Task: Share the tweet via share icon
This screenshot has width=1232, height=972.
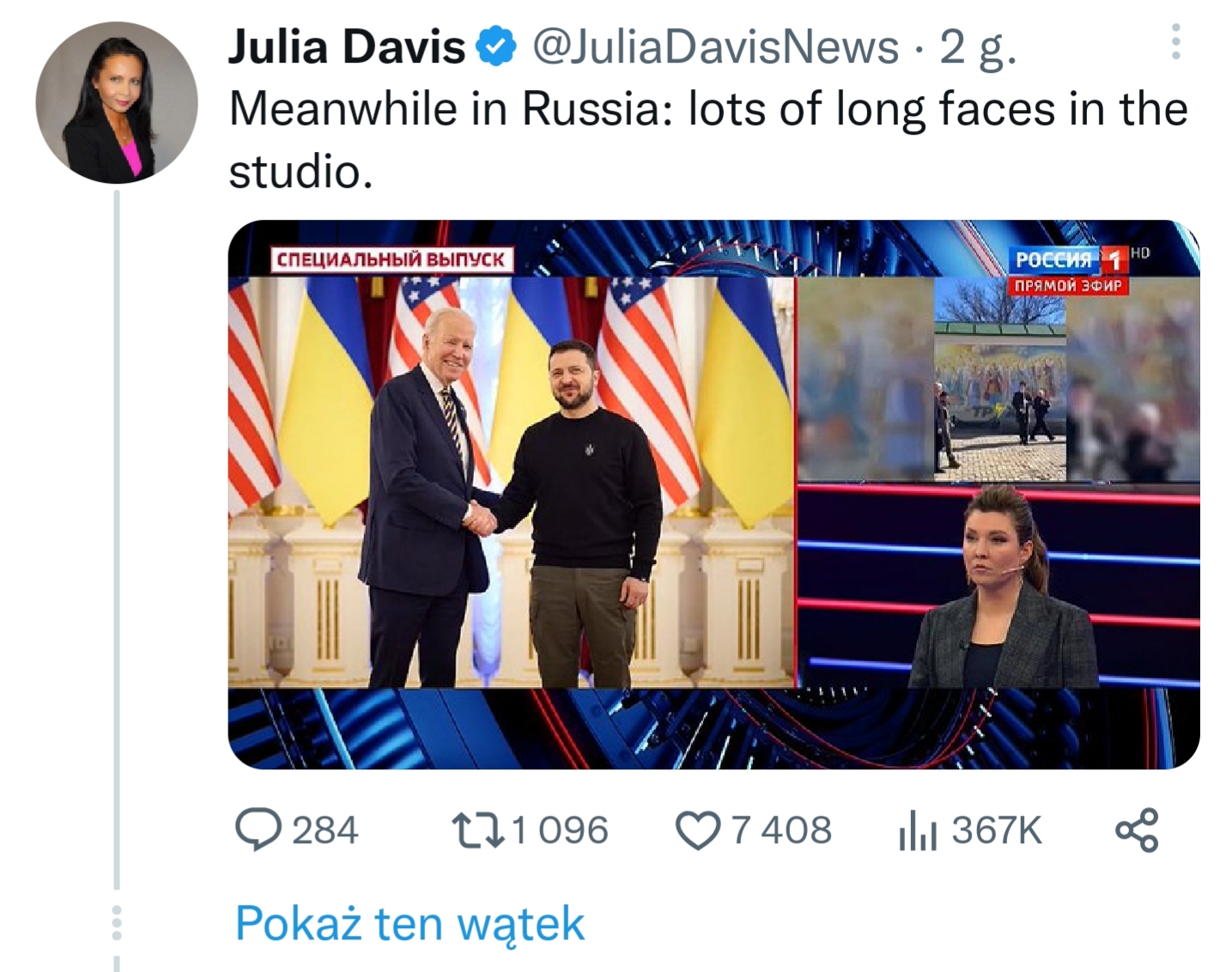Action: coord(1137,829)
